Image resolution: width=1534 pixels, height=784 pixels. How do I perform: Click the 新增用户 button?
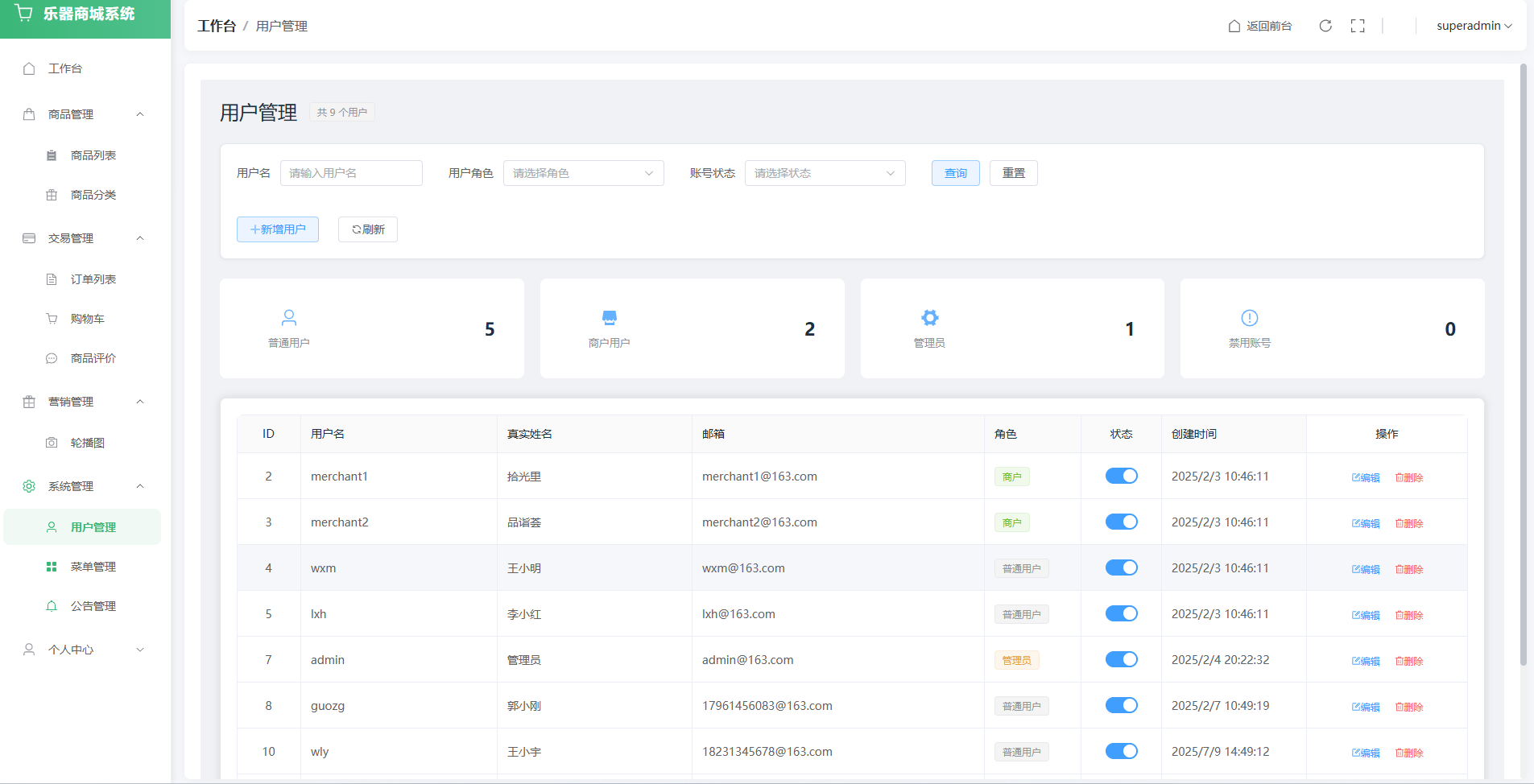click(x=278, y=229)
